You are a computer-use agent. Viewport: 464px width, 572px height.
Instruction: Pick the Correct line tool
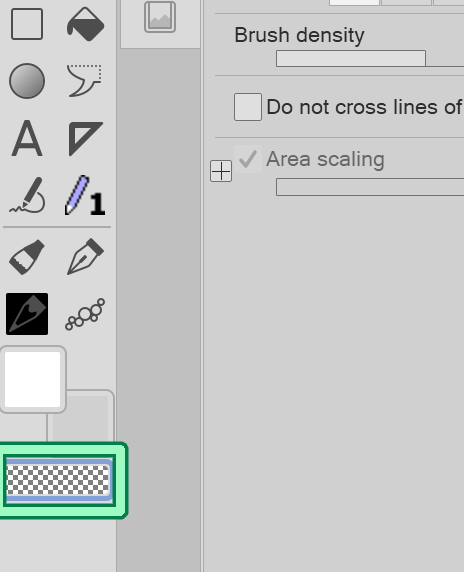pyautogui.click(x=27, y=196)
